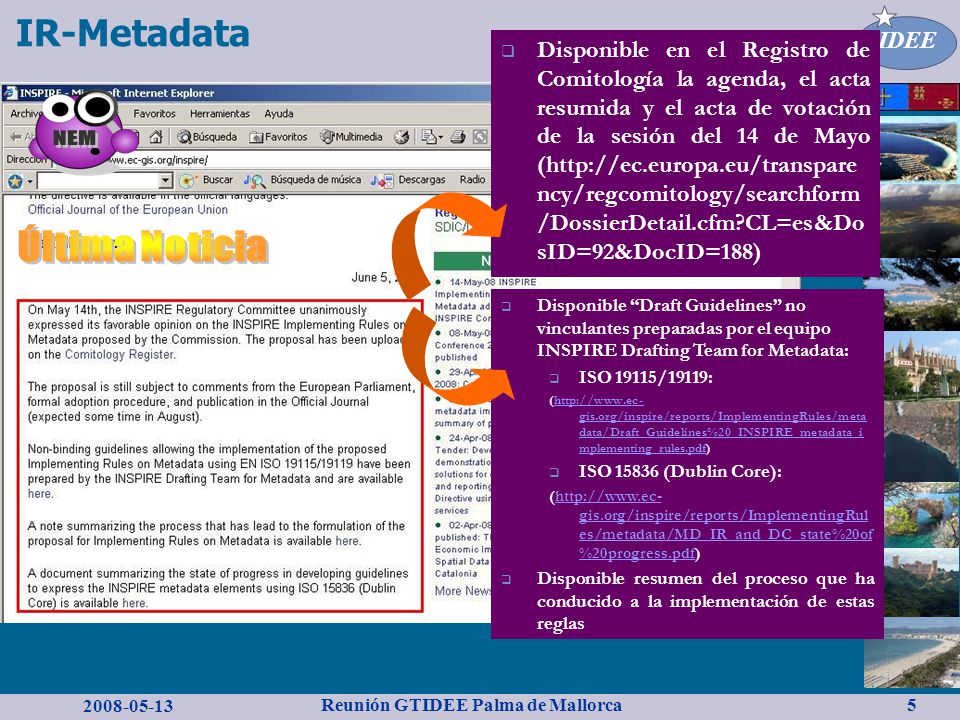Open the Herramientas menu

click(x=220, y=114)
